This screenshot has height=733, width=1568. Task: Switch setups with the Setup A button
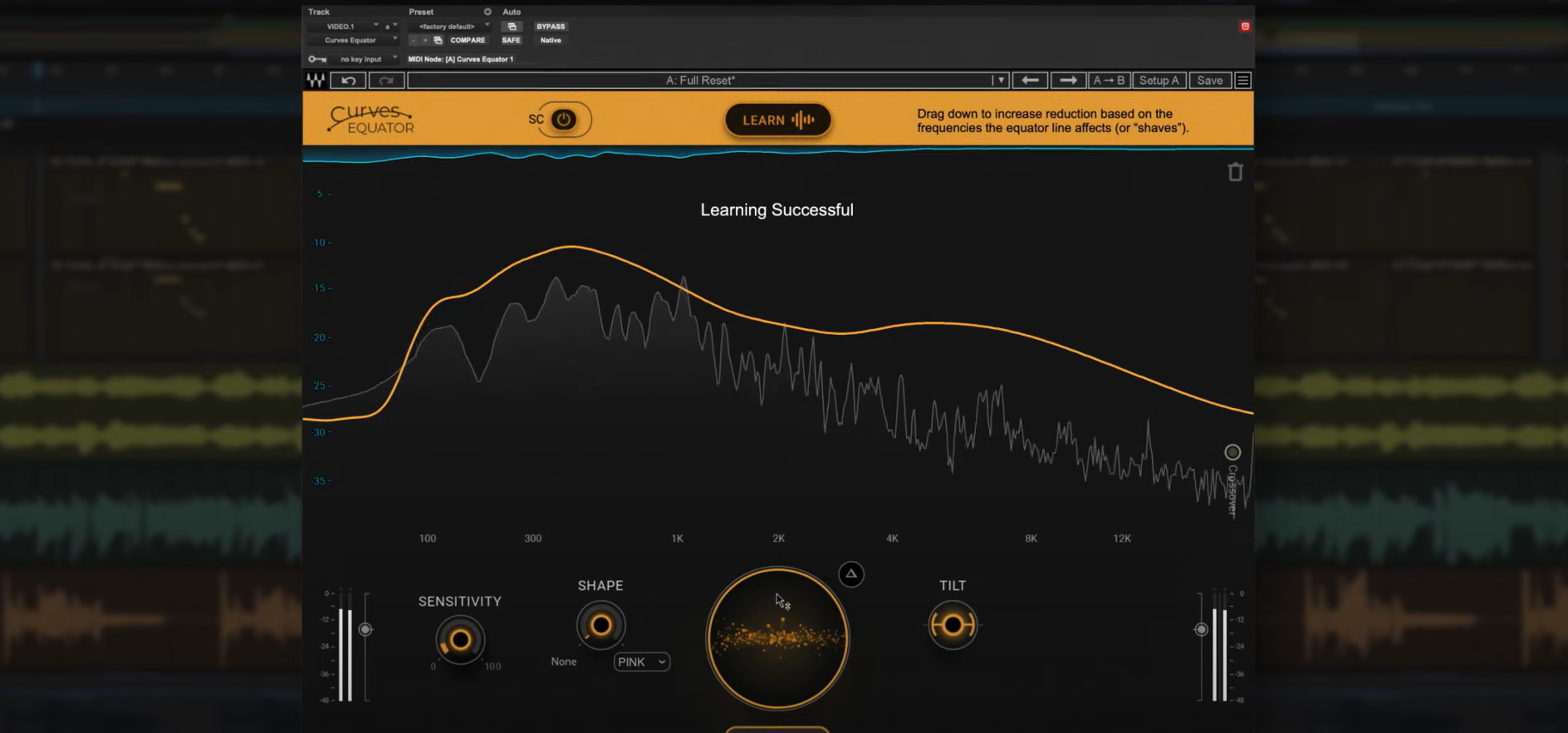coord(1159,81)
